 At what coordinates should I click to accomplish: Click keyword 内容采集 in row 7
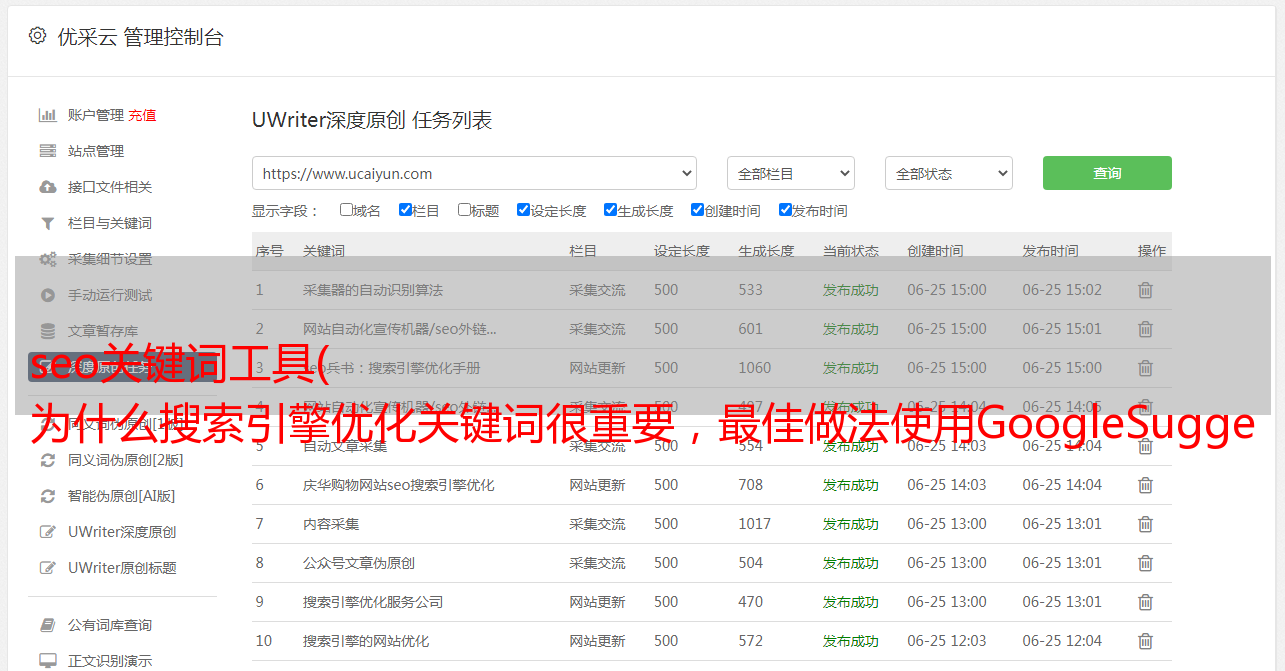331,524
